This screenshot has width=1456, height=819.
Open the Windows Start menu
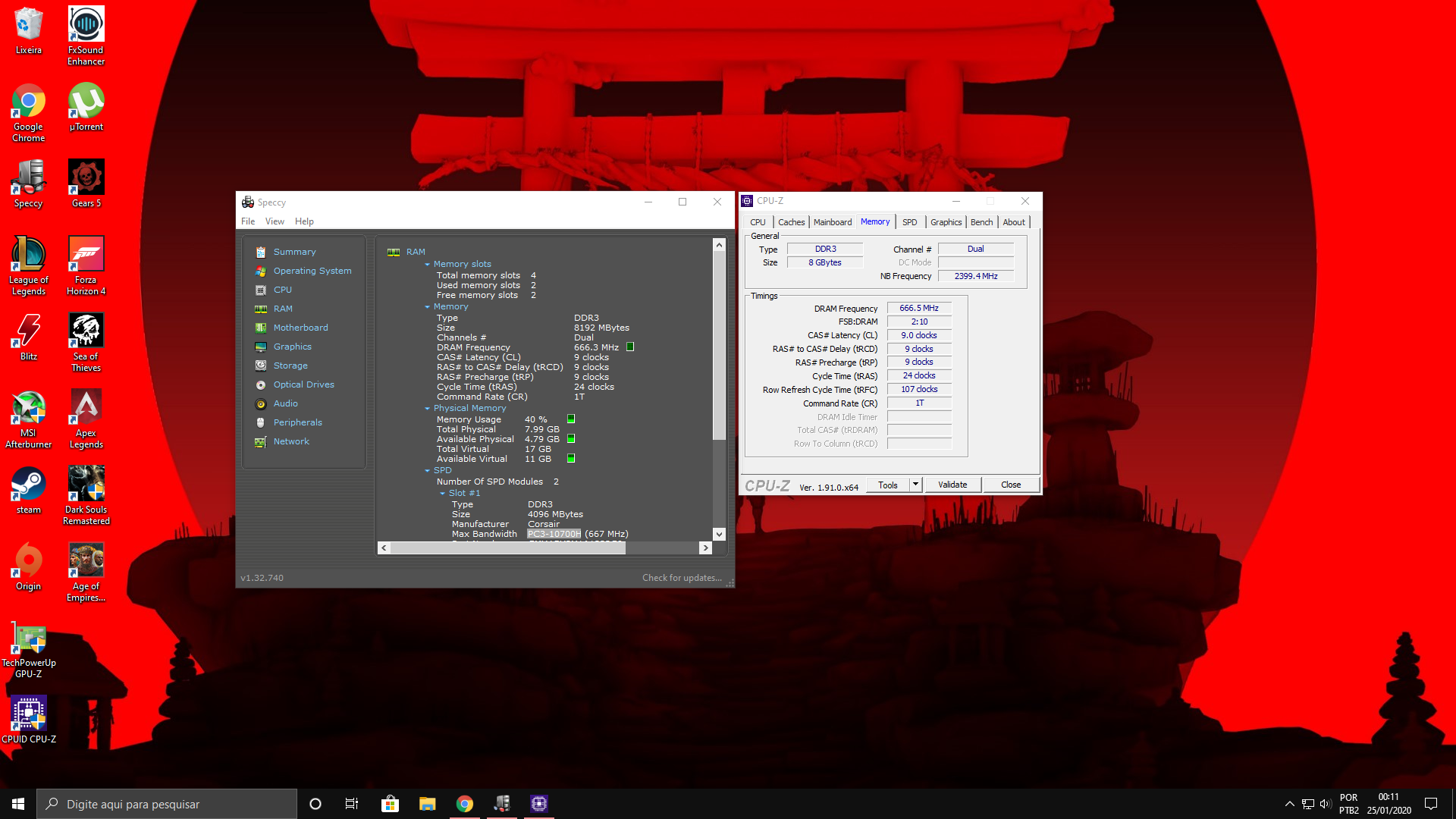pyautogui.click(x=18, y=804)
